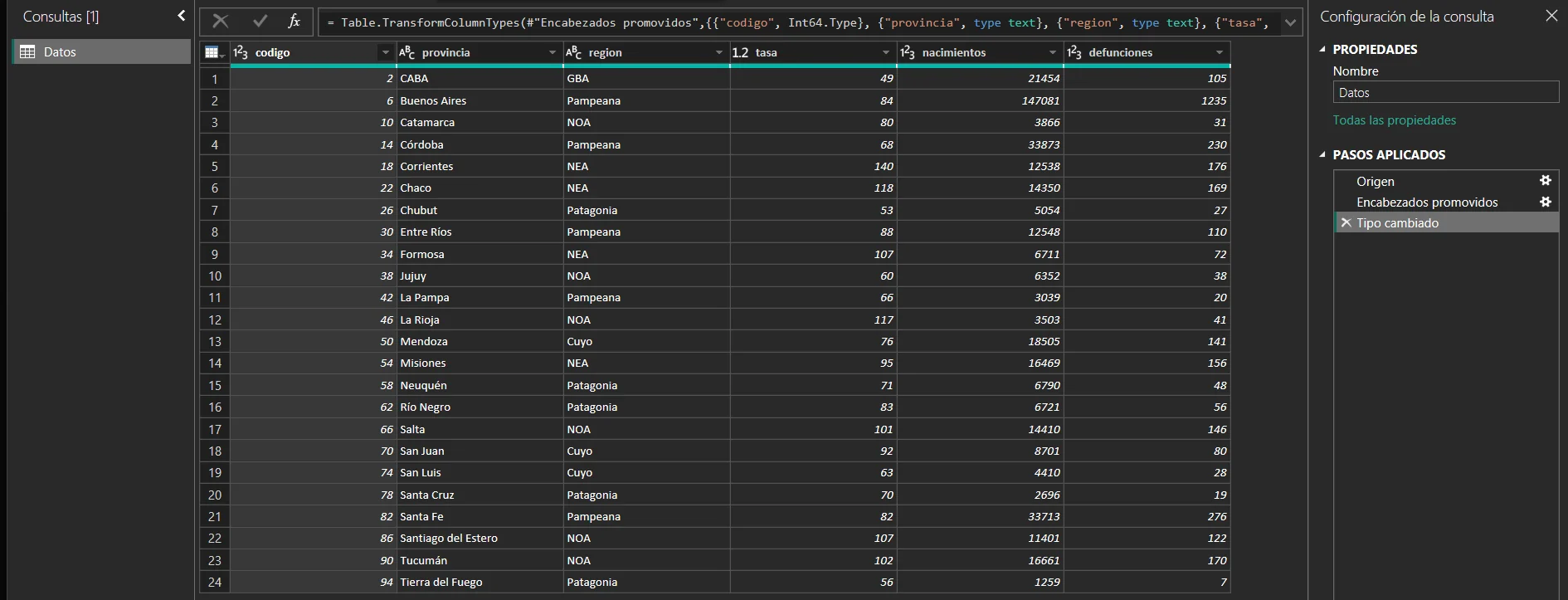Click the Jujuy cell

pos(480,276)
